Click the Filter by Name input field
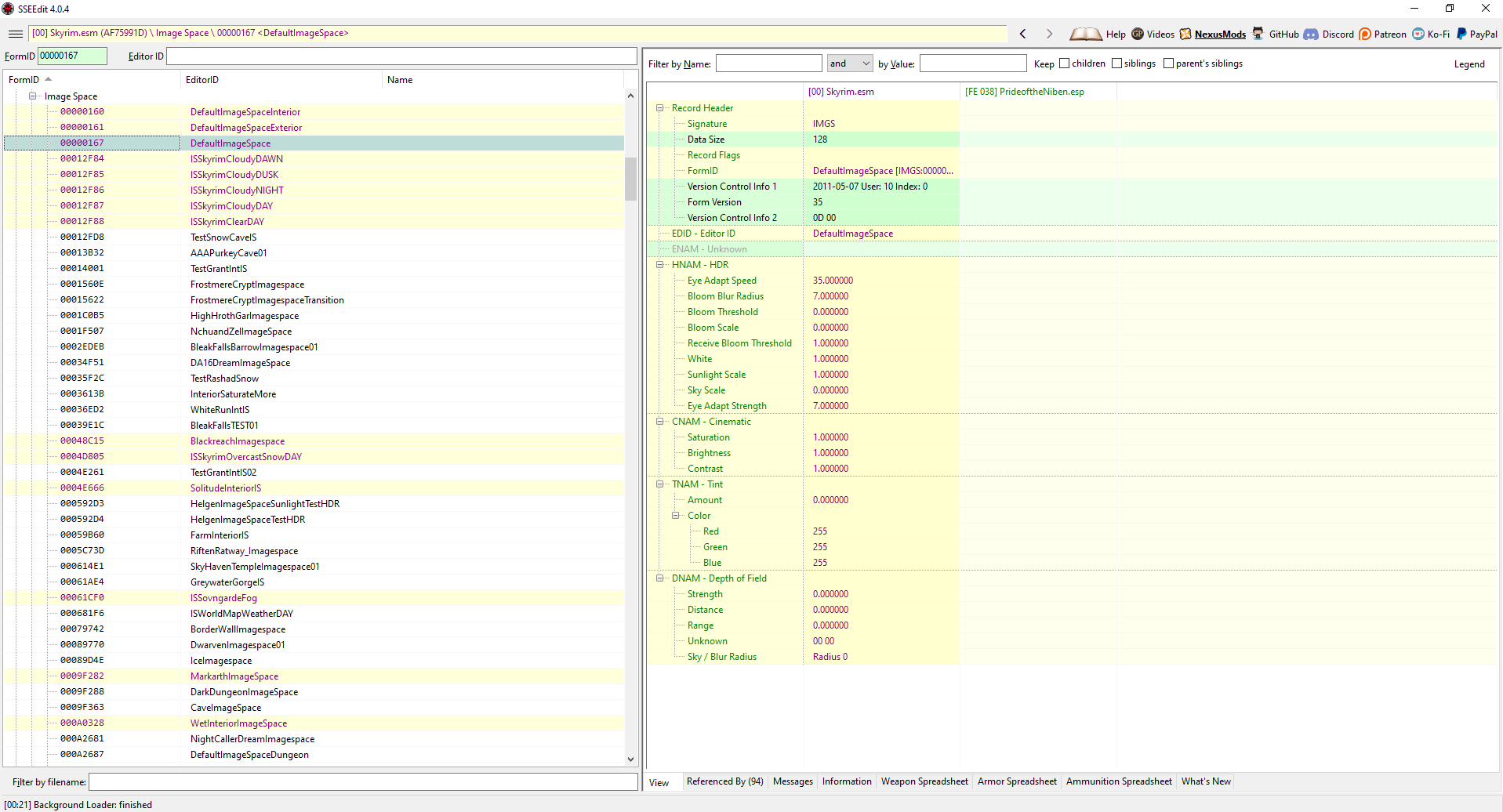 [x=768, y=63]
